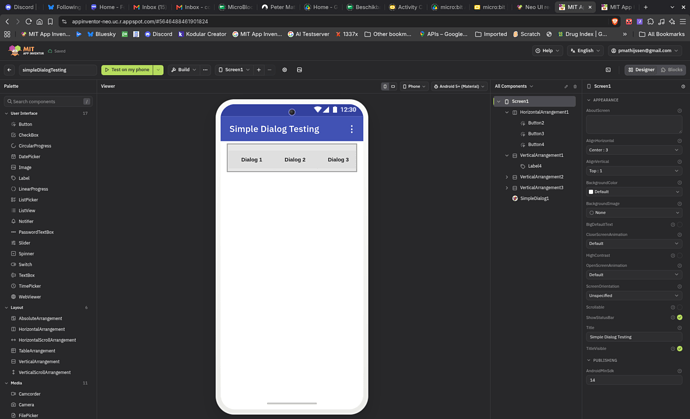The height and width of the screenshot is (419, 690).
Task: Disable the ShowStatusBar property
Action: click(679, 318)
